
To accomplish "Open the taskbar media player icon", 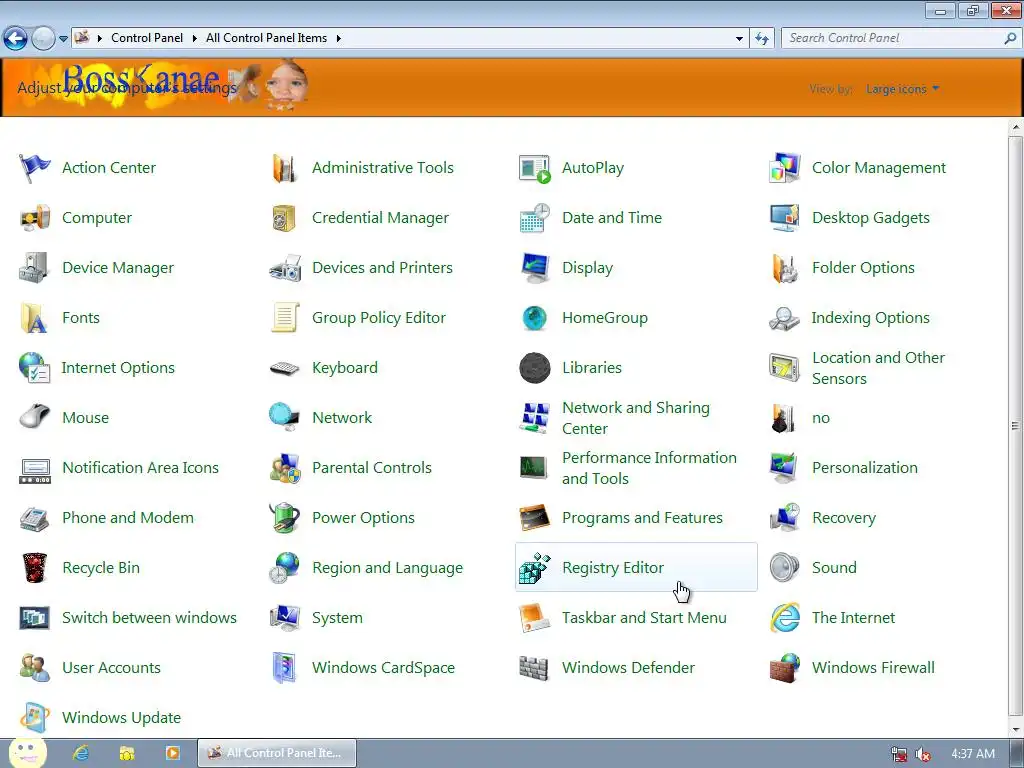I will point(172,753).
